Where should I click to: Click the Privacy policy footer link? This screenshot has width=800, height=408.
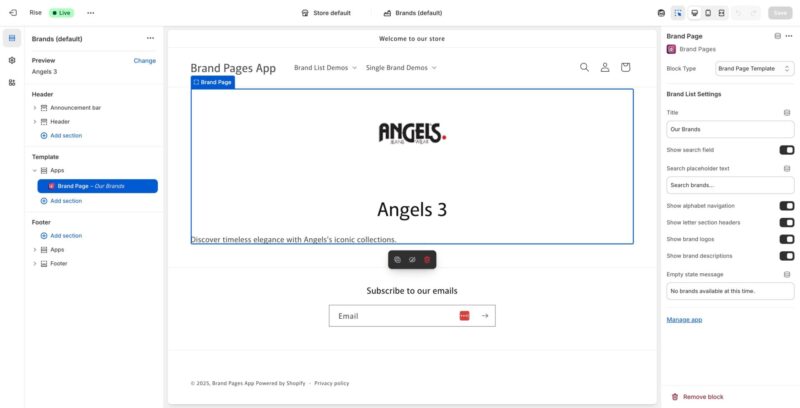click(x=332, y=383)
